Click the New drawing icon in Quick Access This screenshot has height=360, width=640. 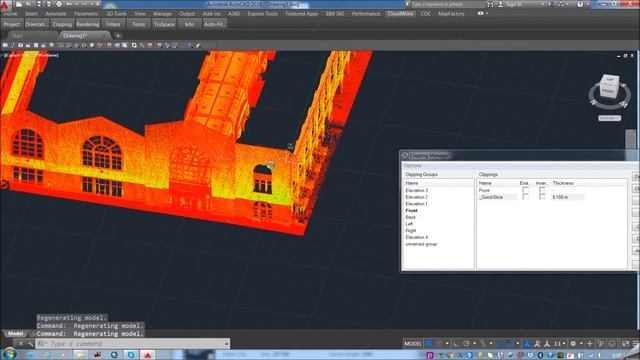(x=19, y=4)
